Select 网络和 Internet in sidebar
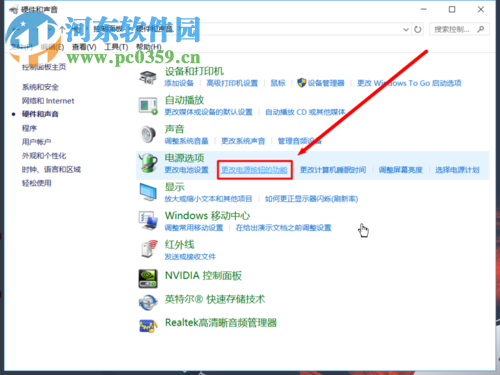The width and height of the screenshot is (500, 375). pos(48,101)
